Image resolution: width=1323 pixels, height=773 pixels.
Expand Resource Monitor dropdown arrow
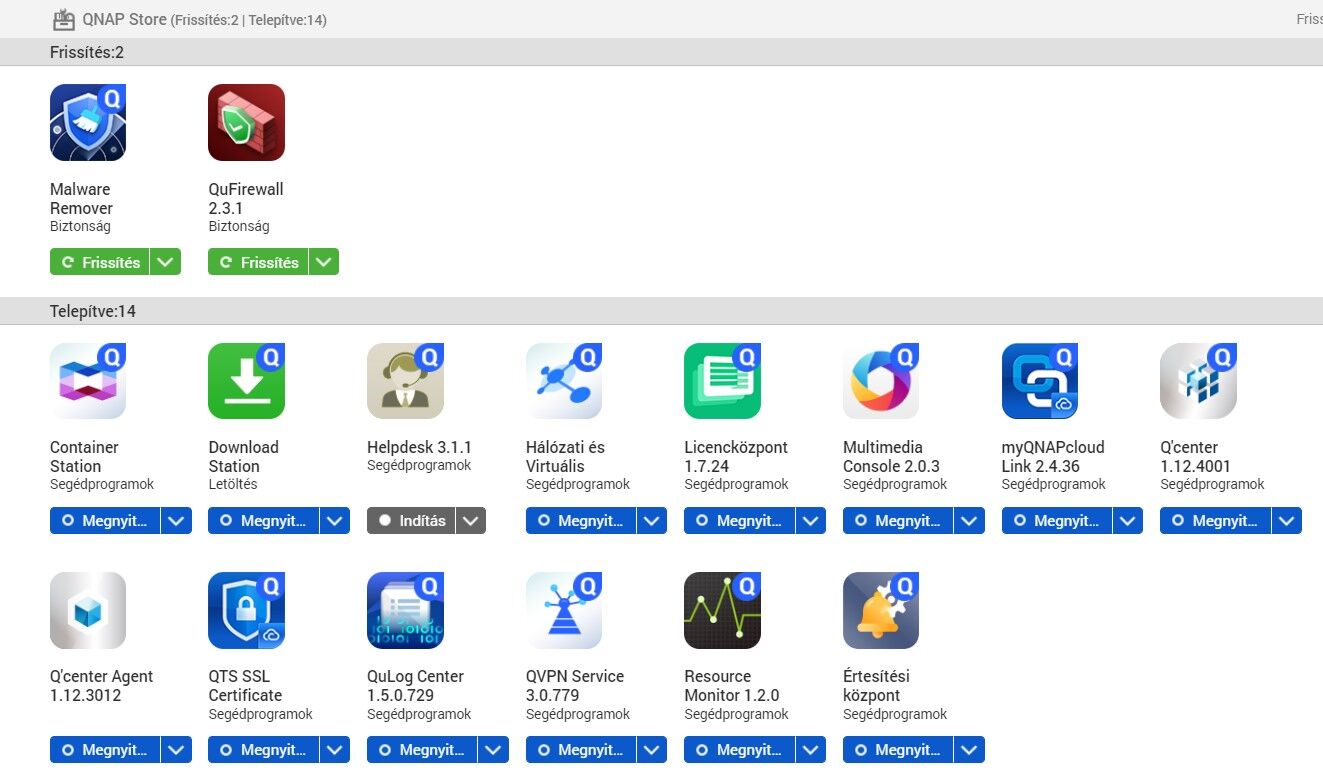pyautogui.click(x=811, y=750)
